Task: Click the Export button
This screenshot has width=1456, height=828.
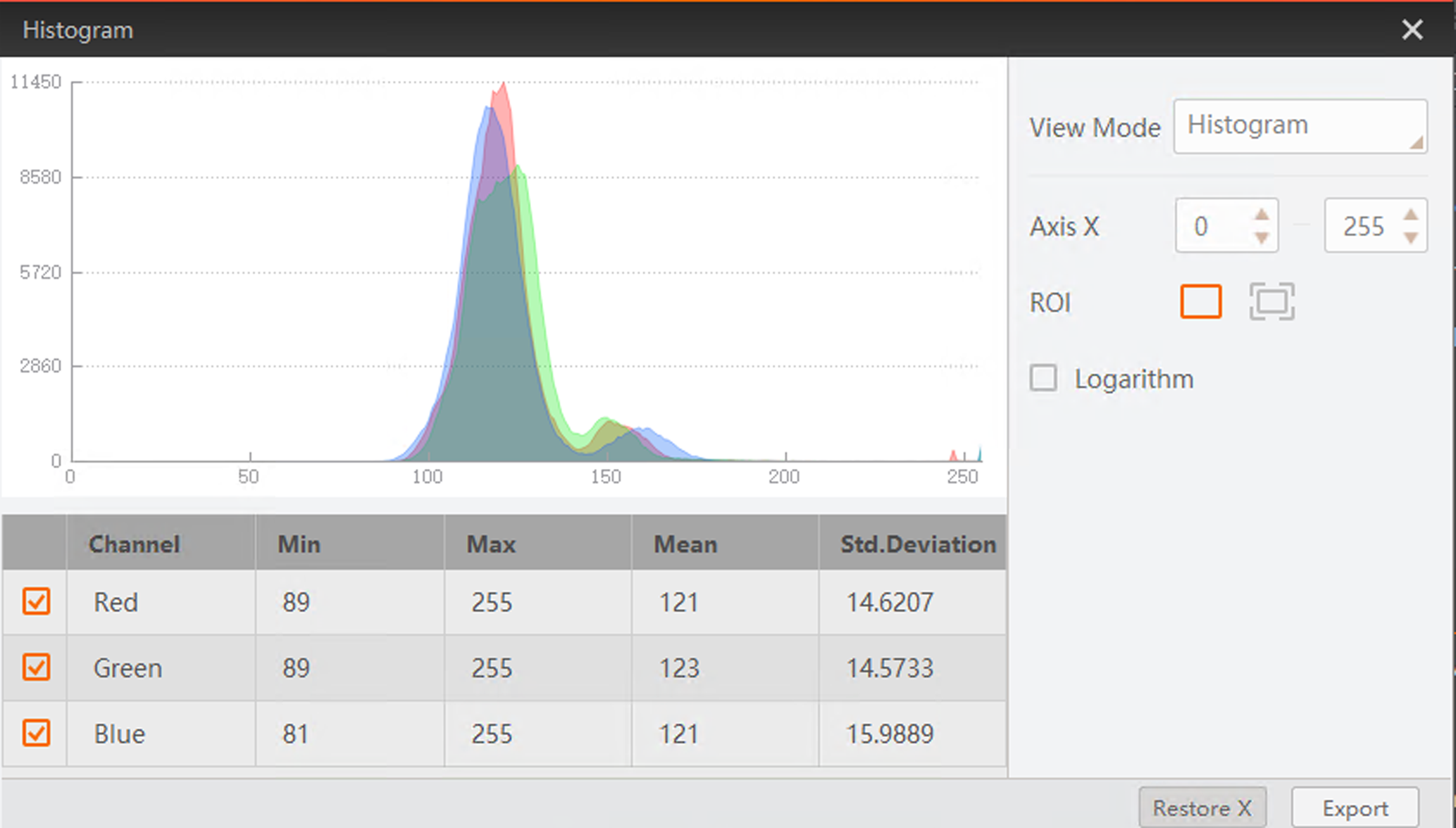Action: (1355, 808)
